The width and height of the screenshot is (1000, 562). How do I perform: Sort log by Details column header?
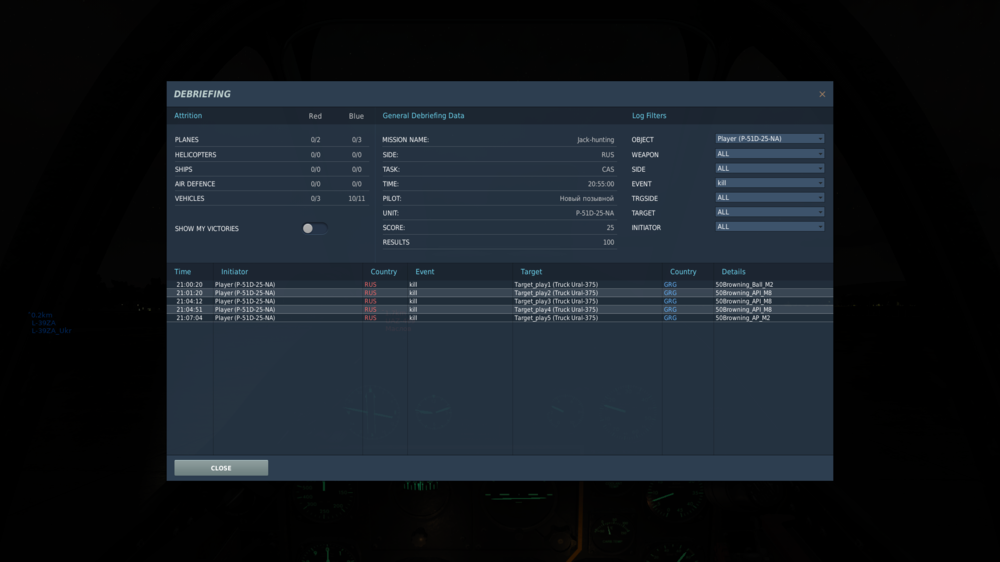pyautogui.click(x=733, y=272)
